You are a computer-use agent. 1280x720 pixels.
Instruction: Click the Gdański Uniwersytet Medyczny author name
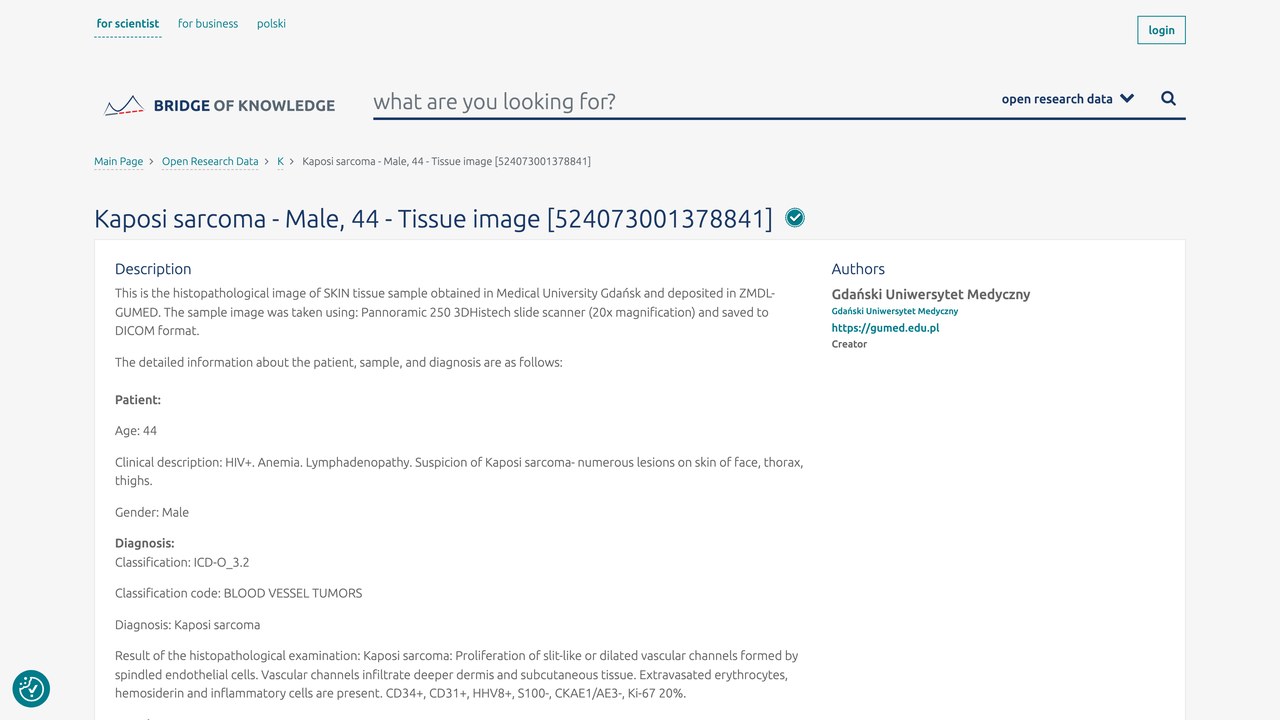pos(931,295)
